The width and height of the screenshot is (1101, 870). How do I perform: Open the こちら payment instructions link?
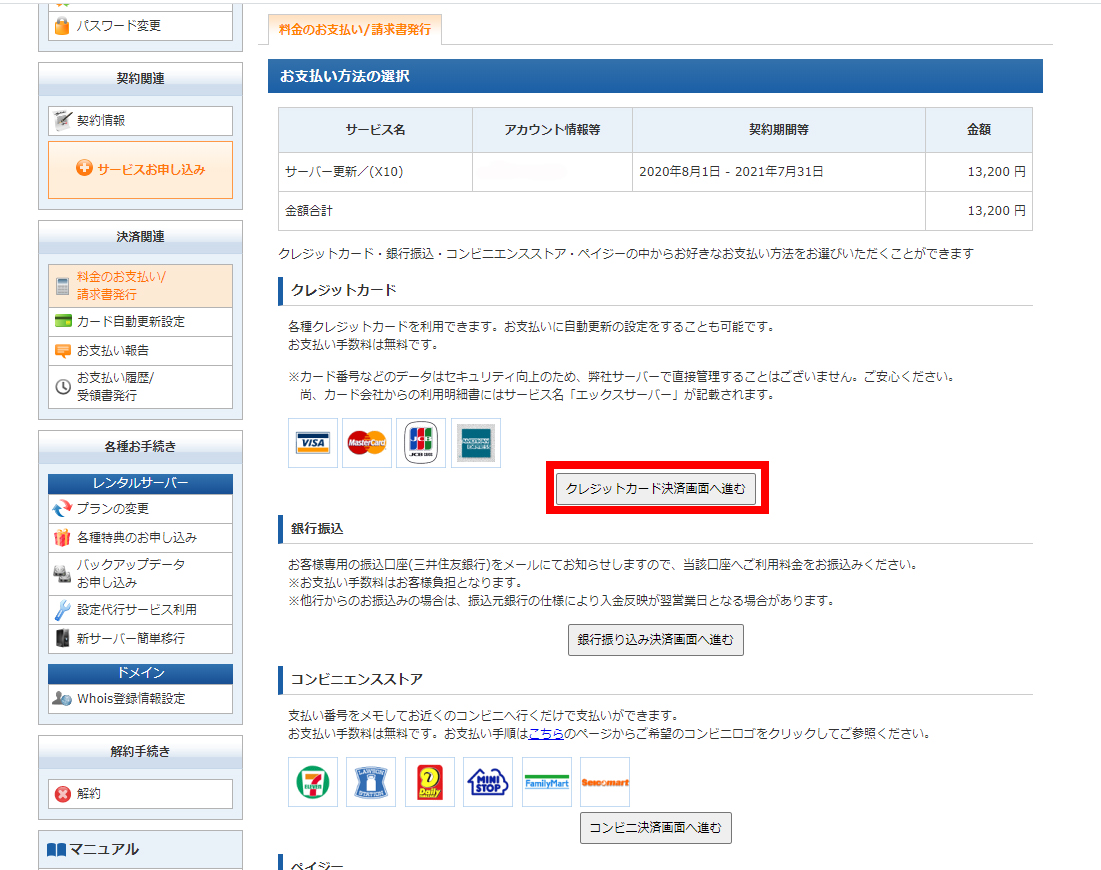pos(546,734)
